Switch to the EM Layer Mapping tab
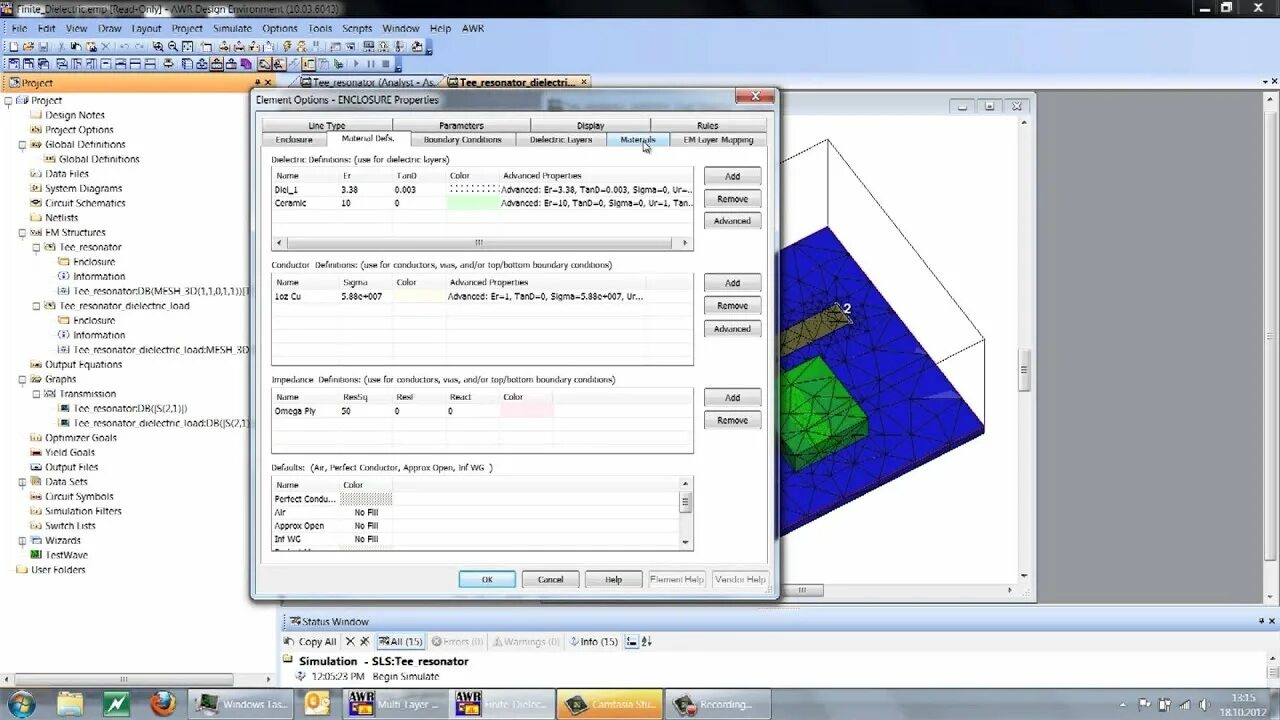 pyautogui.click(x=718, y=140)
